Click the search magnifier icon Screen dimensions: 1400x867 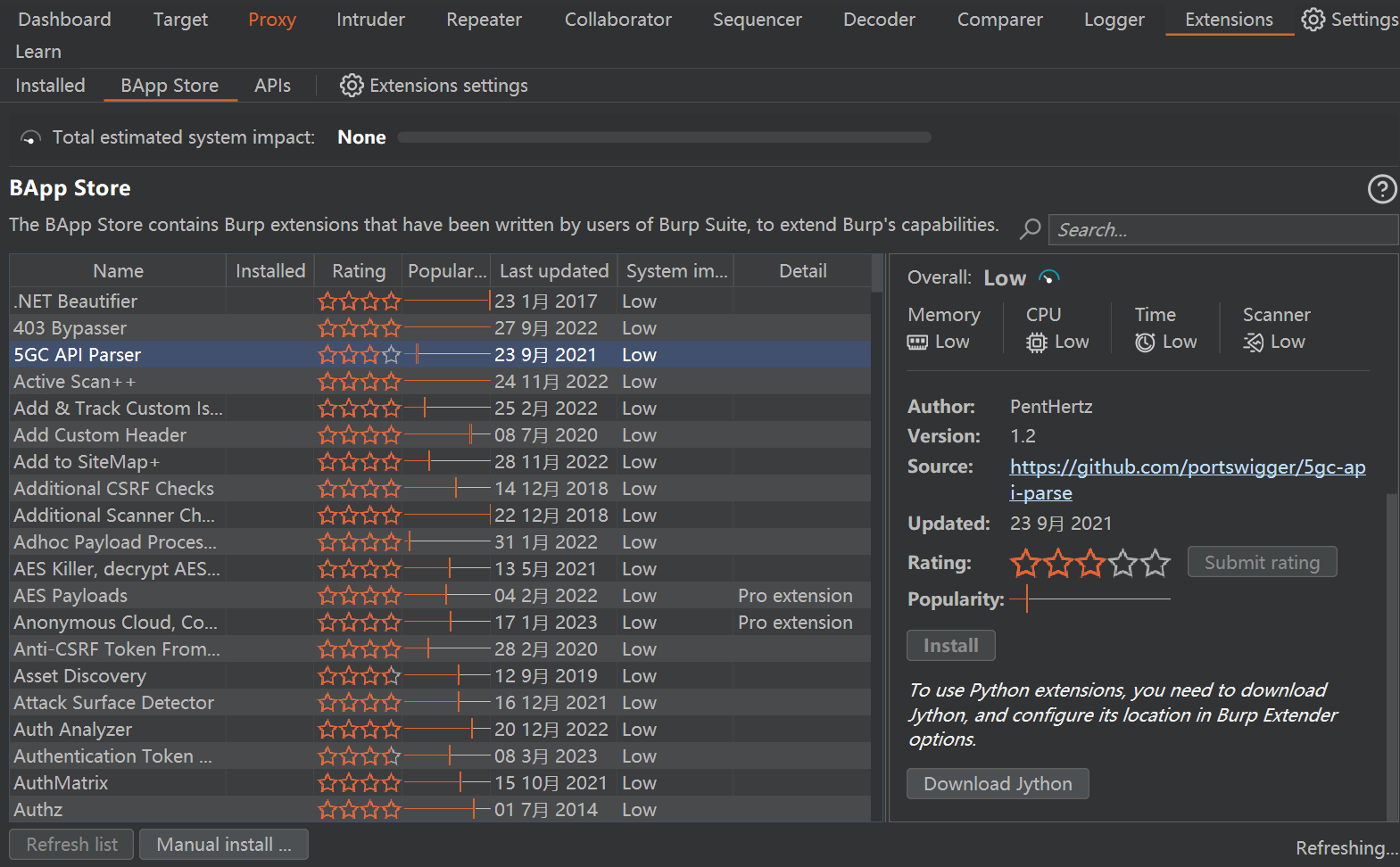[x=1031, y=229]
